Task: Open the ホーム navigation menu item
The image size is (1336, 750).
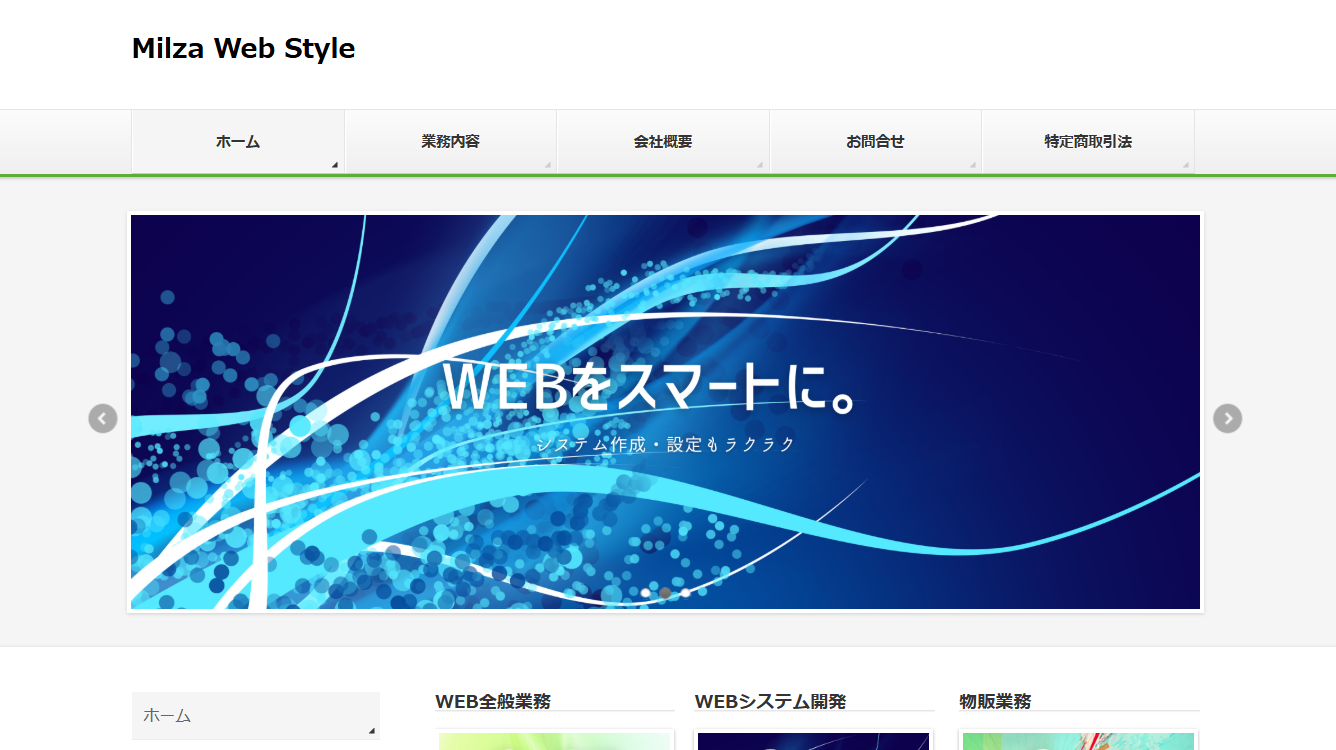Action: coord(238,142)
